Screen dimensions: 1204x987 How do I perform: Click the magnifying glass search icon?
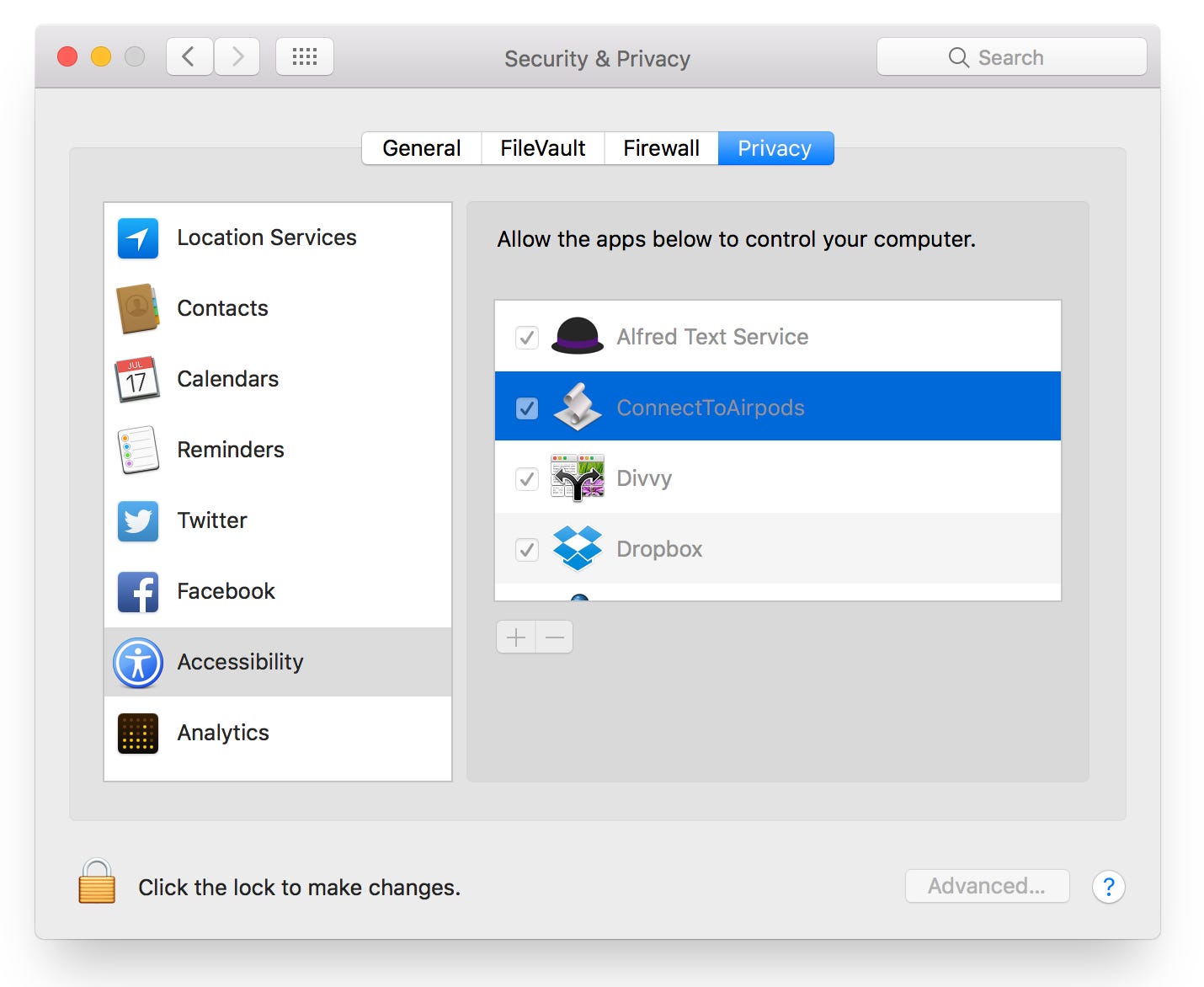(958, 57)
